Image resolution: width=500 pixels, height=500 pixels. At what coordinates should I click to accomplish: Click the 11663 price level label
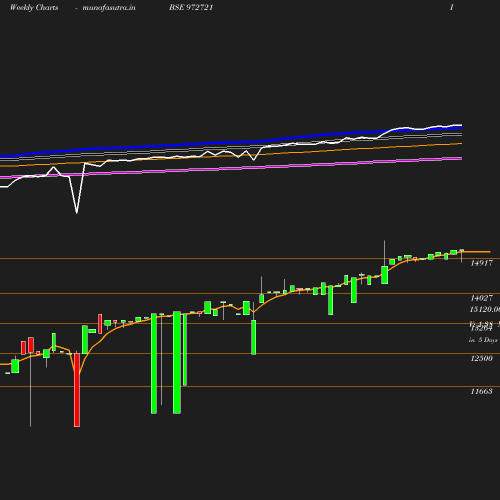coord(481,391)
